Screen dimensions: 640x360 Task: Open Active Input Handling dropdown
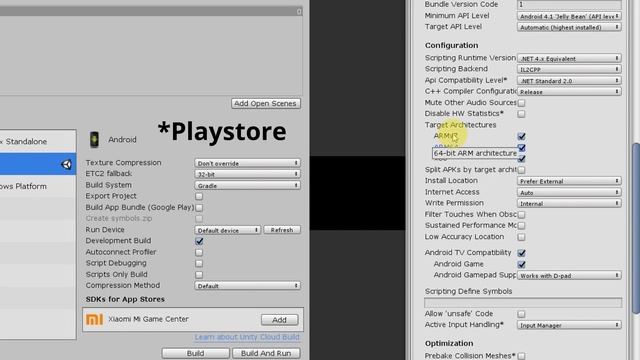point(569,325)
